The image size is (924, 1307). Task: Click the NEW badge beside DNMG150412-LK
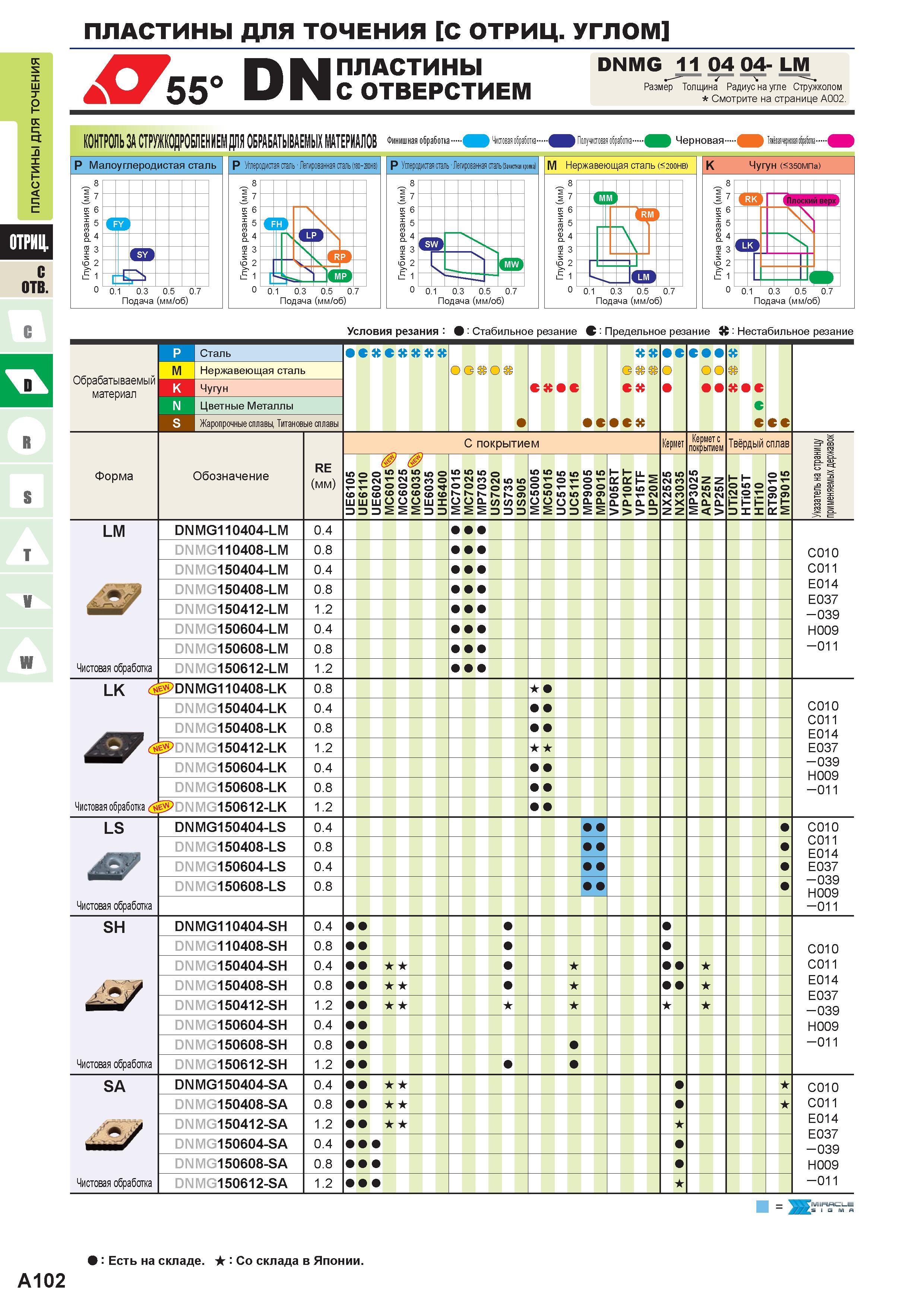click(x=161, y=748)
